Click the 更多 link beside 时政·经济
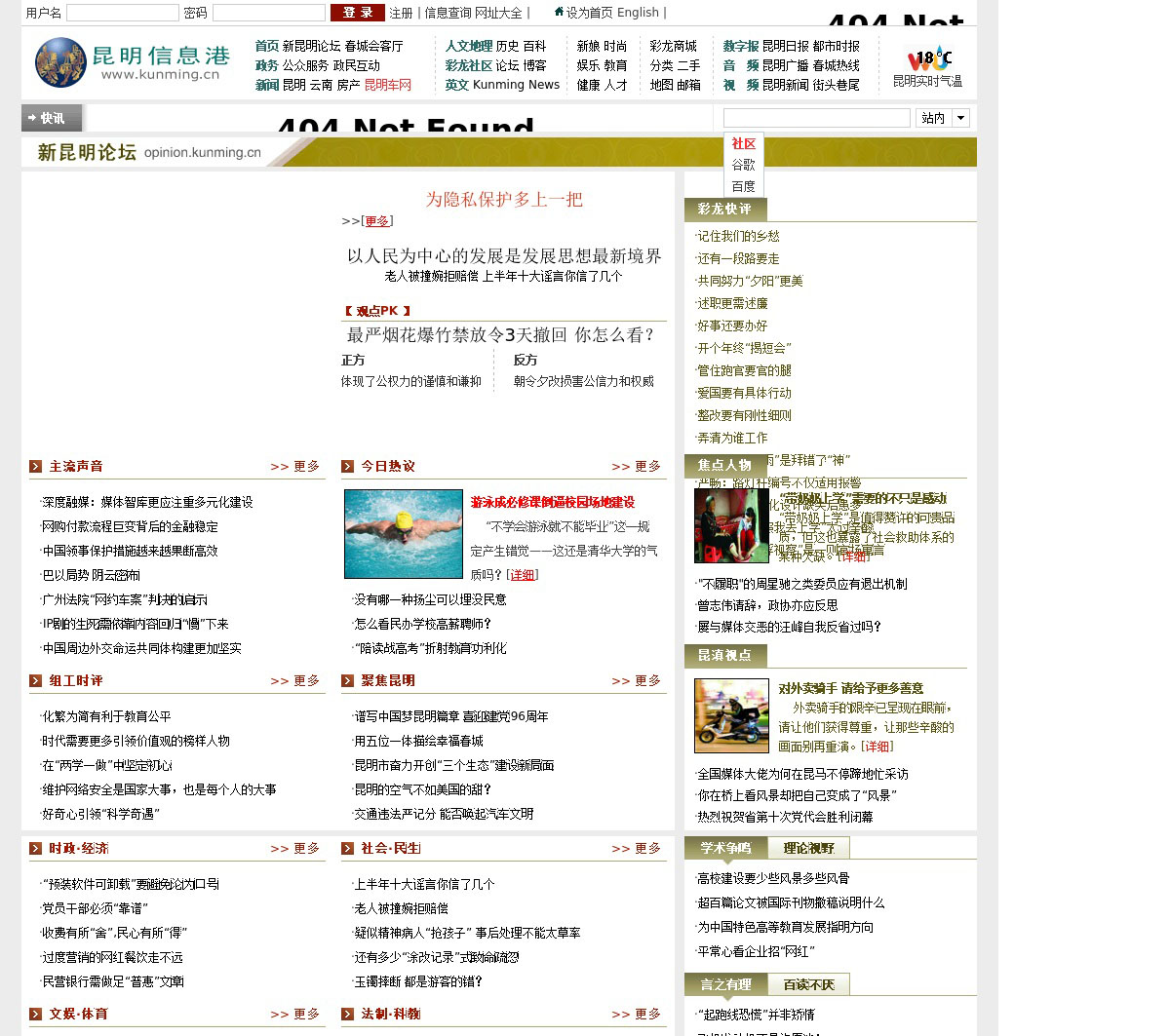Viewport: 1170px width, 1036px height. pos(294,849)
